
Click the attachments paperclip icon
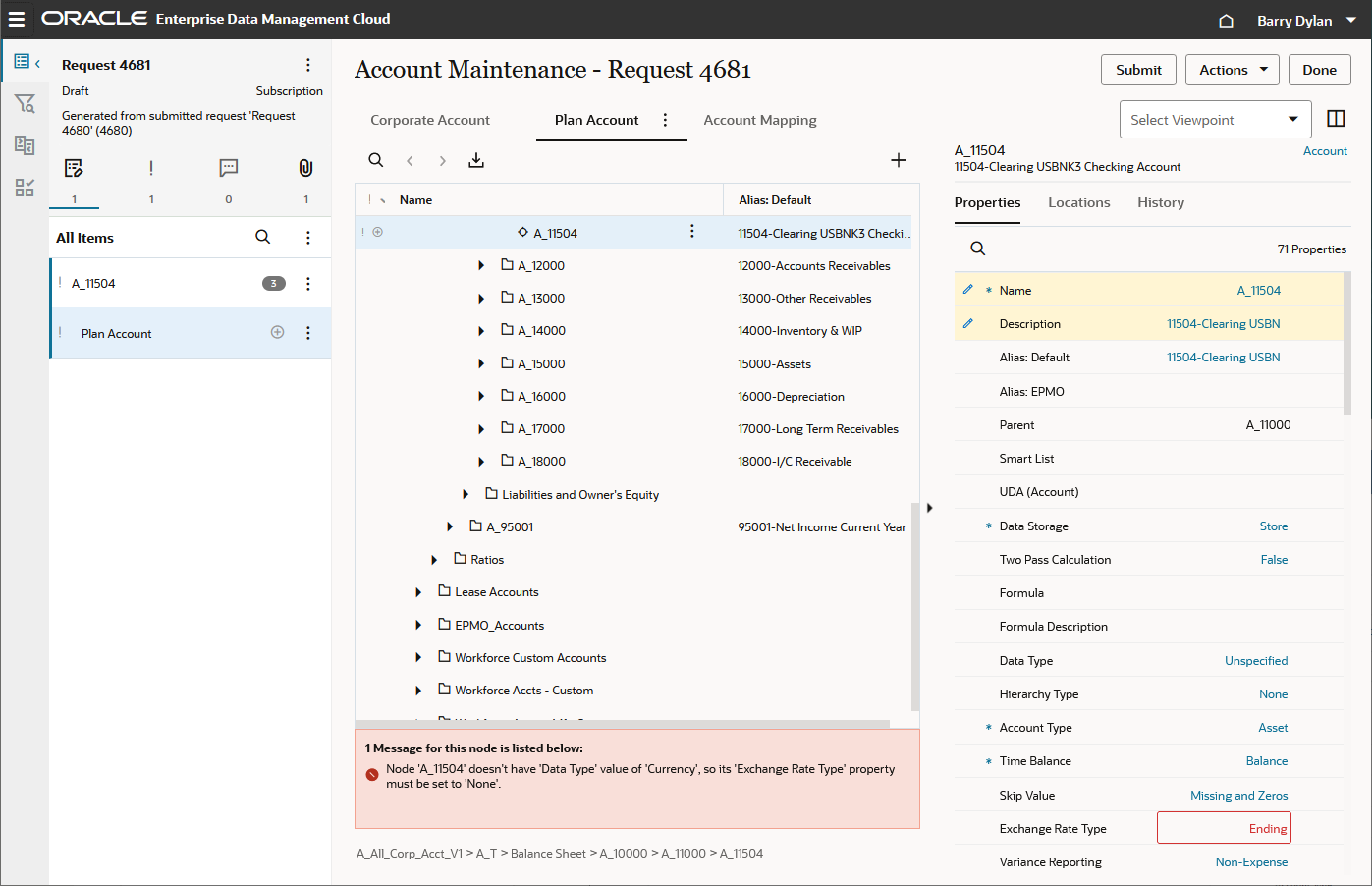click(x=305, y=168)
